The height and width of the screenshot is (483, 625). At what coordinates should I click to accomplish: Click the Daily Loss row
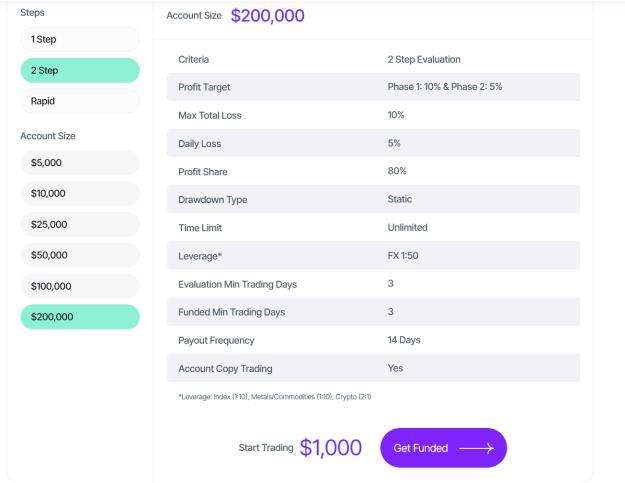pyautogui.click(x=373, y=143)
